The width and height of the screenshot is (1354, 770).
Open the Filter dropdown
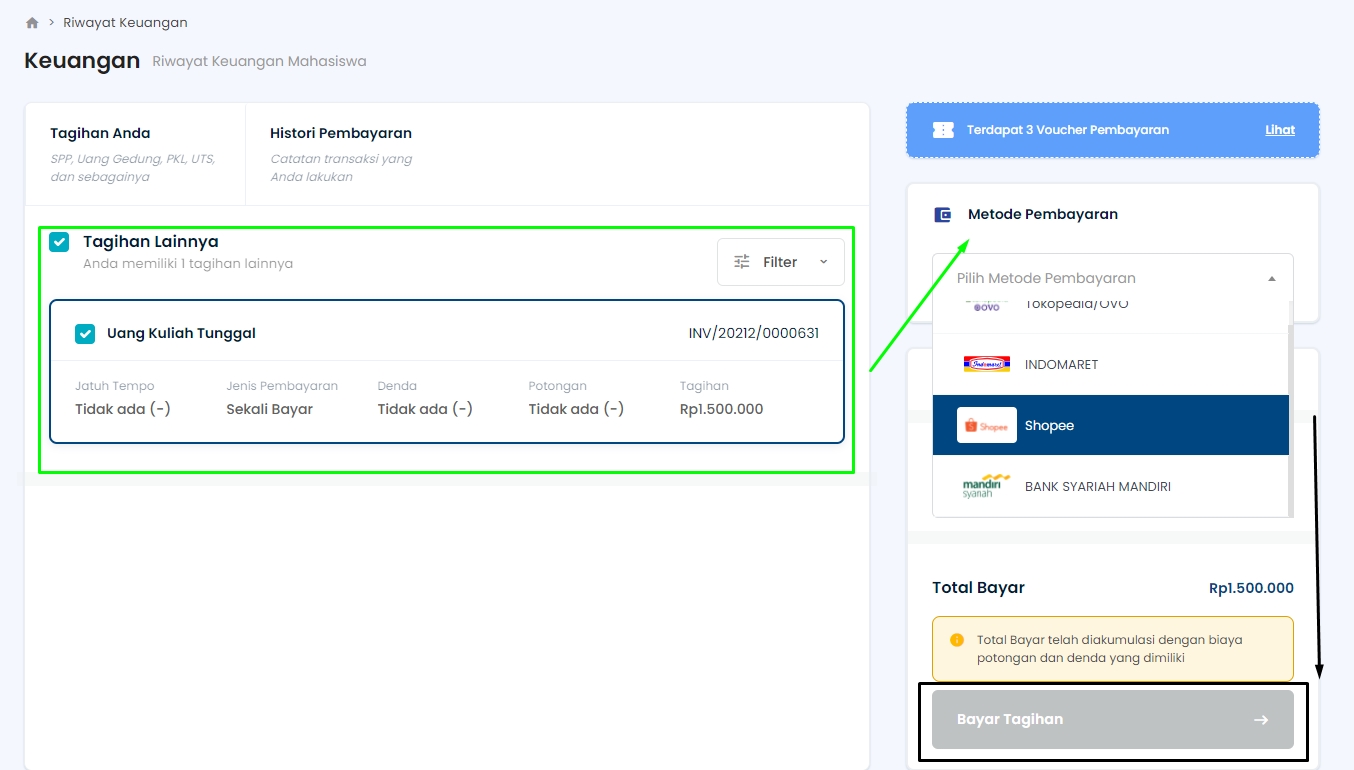click(x=781, y=262)
